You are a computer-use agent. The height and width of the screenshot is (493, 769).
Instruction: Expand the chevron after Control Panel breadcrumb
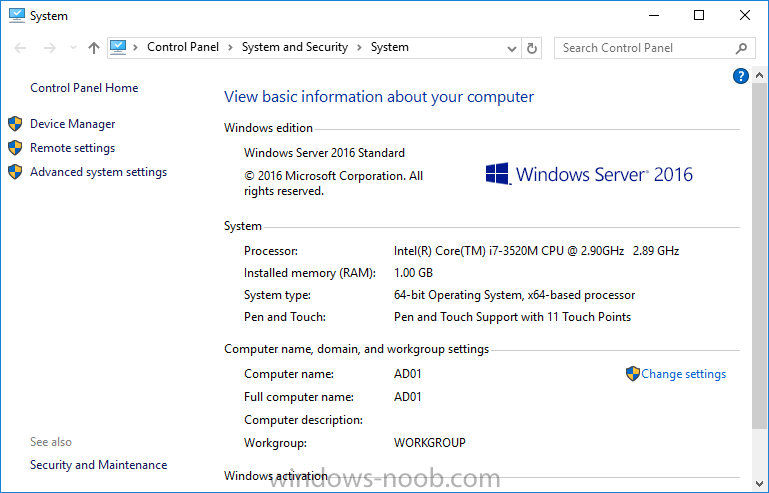click(x=230, y=48)
